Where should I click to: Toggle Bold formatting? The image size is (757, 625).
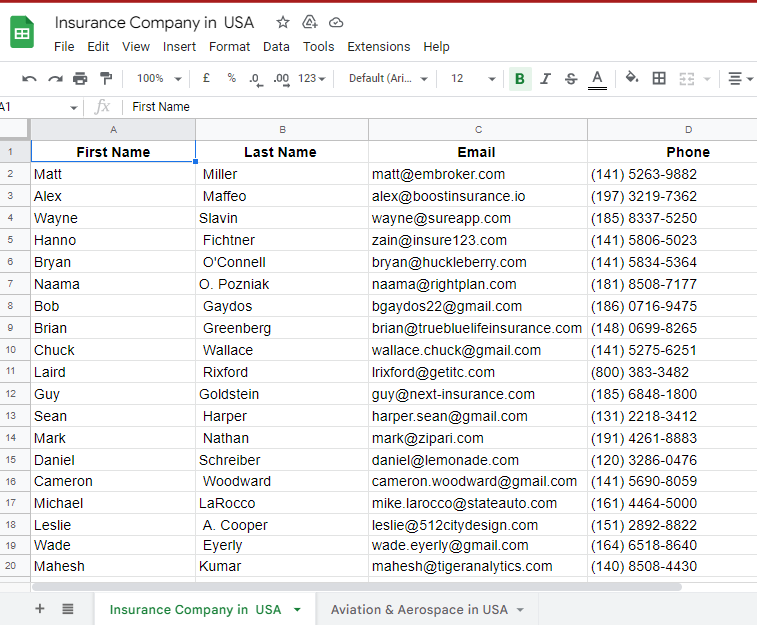(x=520, y=79)
